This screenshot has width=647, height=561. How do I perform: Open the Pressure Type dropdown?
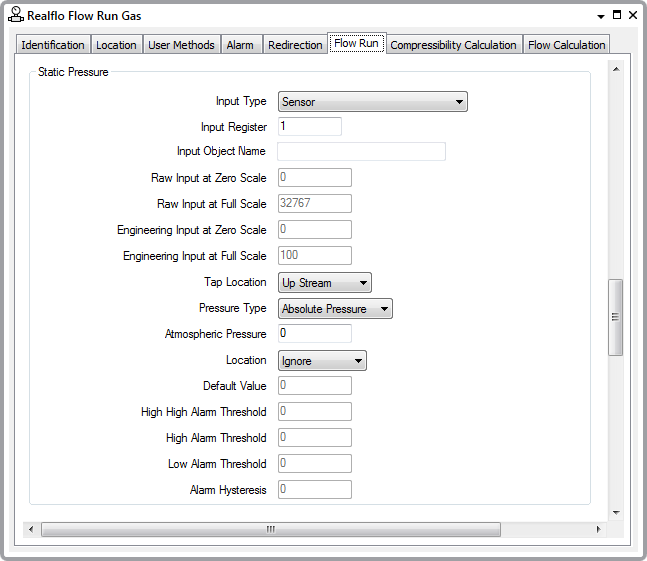(x=335, y=309)
